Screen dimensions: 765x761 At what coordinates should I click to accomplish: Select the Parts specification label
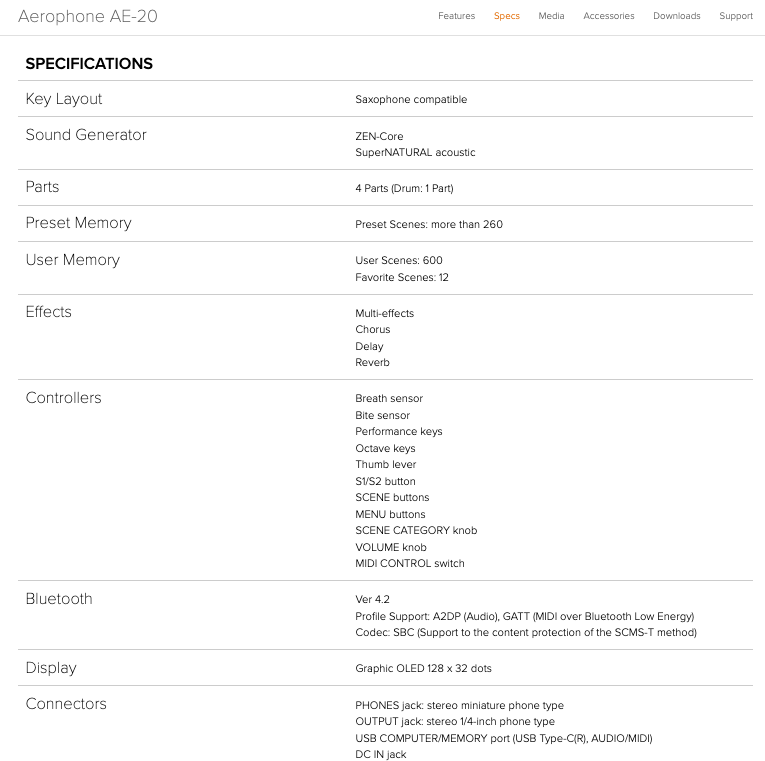click(x=42, y=187)
